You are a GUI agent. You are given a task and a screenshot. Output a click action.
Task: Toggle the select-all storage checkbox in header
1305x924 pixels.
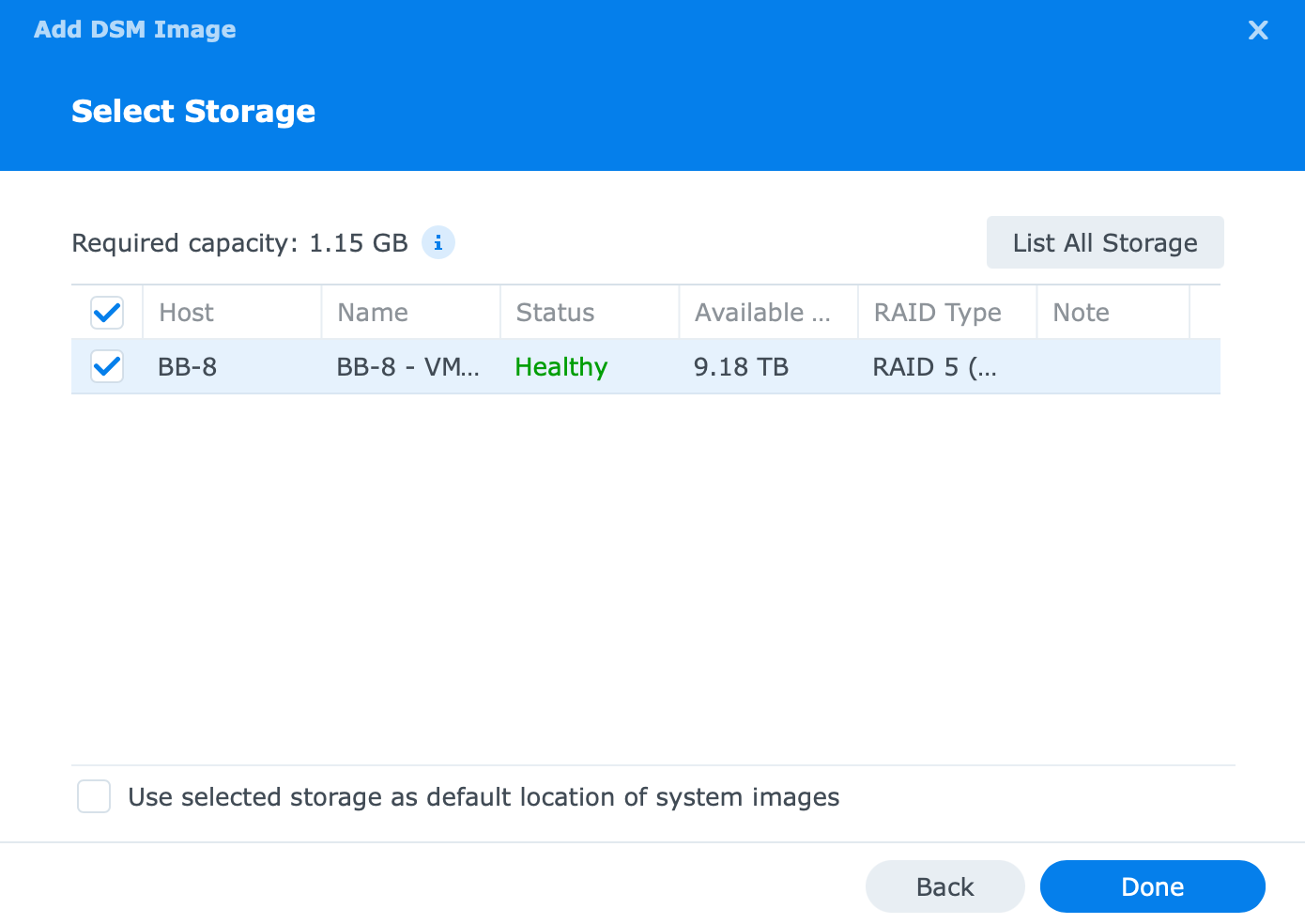(x=107, y=313)
